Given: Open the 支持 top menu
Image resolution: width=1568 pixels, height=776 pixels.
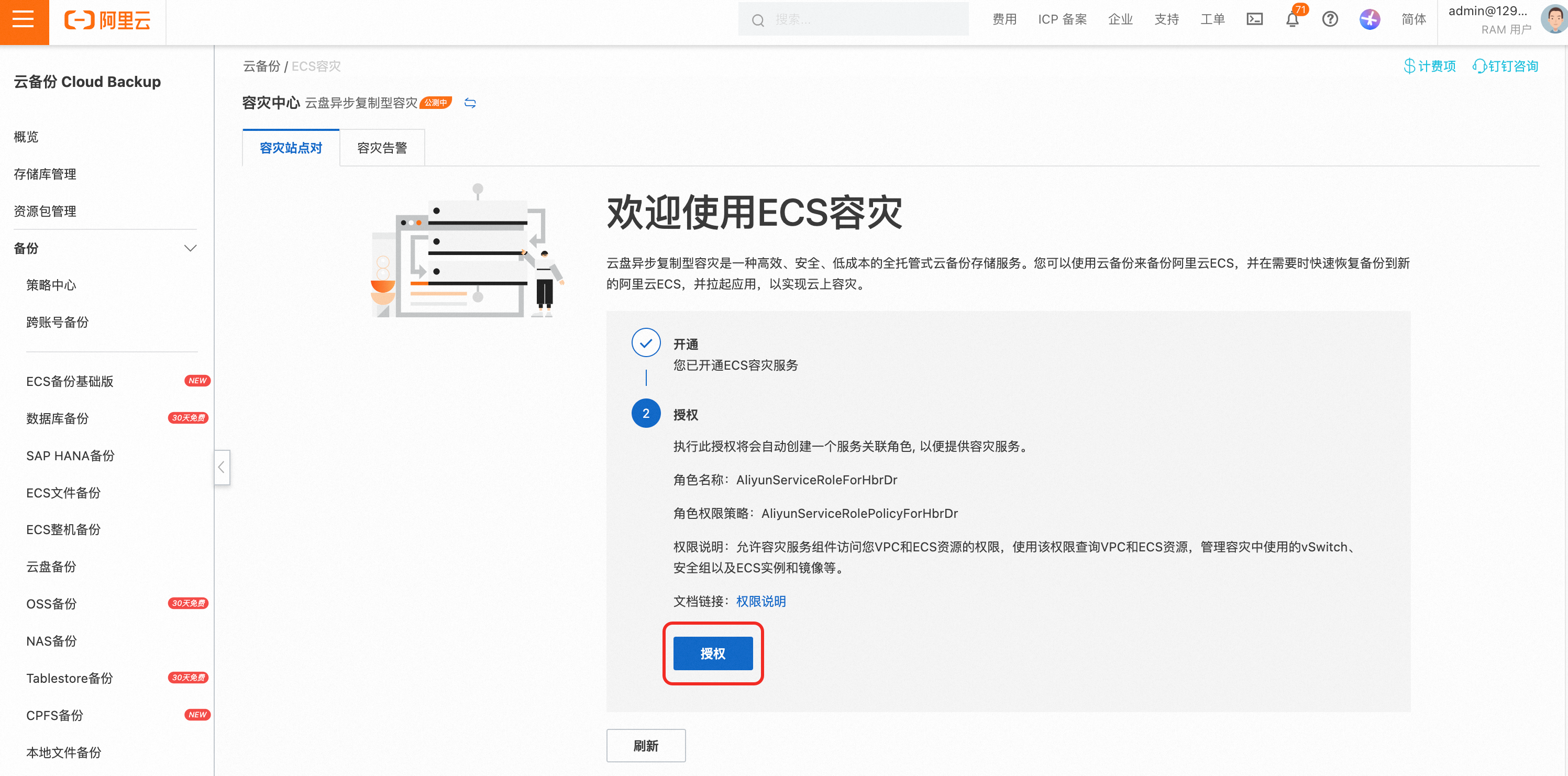Looking at the screenshot, I should coord(1166,19).
